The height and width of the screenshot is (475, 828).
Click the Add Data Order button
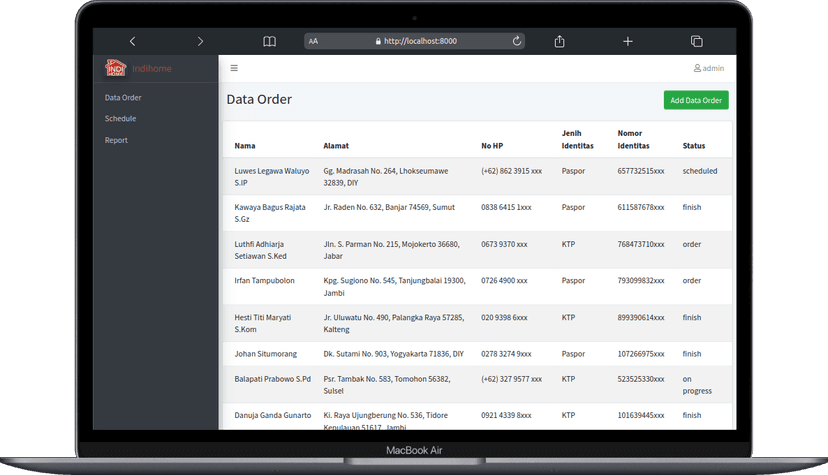pos(696,100)
